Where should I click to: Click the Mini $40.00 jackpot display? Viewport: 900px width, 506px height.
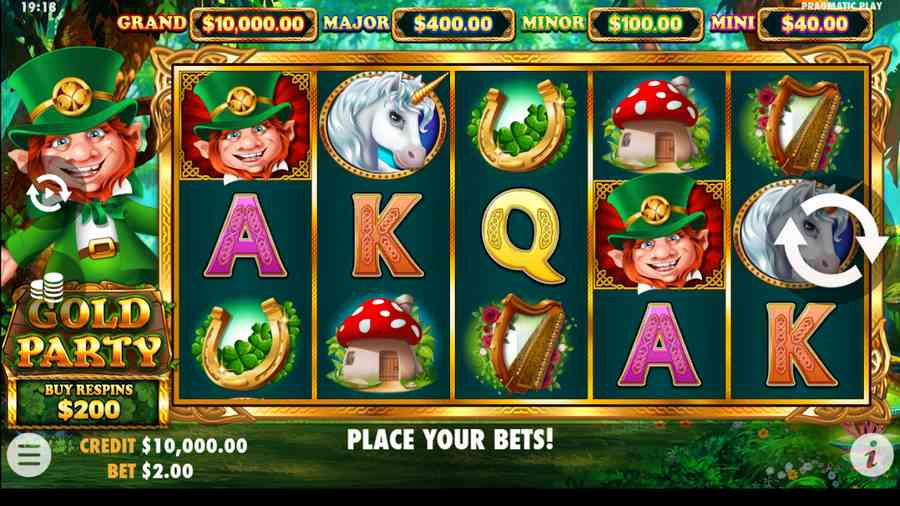792,24
